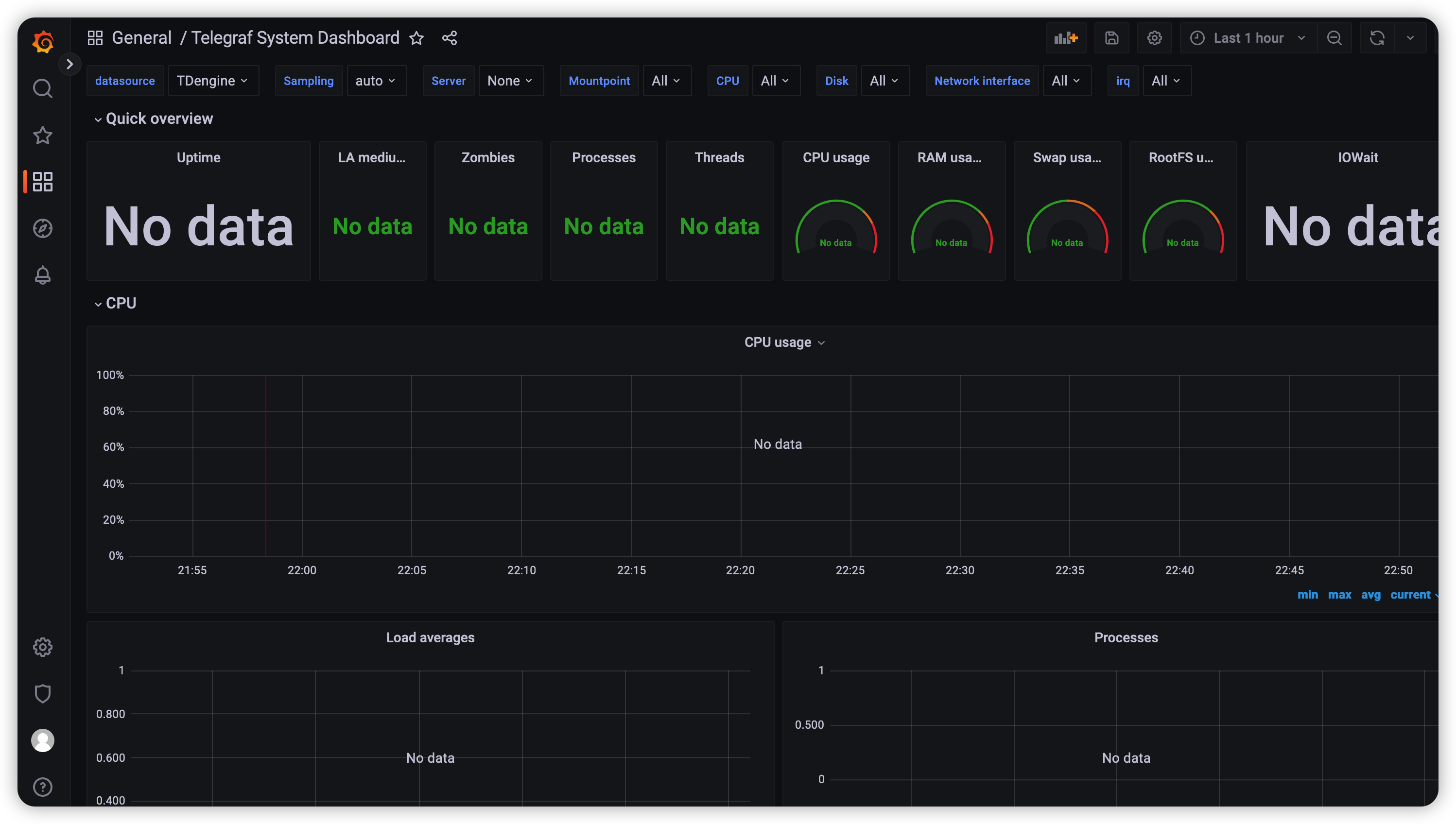Star the Telegraf System Dashboard

pyautogui.click(x=416, y=38)
